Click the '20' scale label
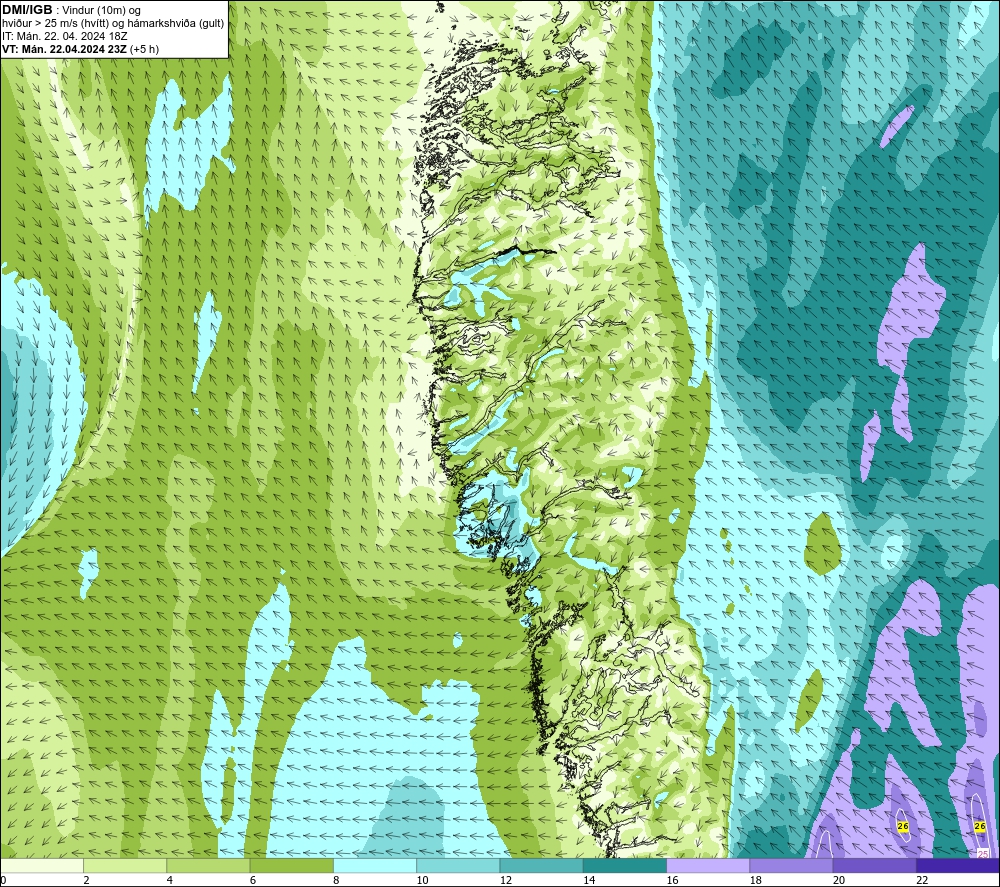 (839, 880)
